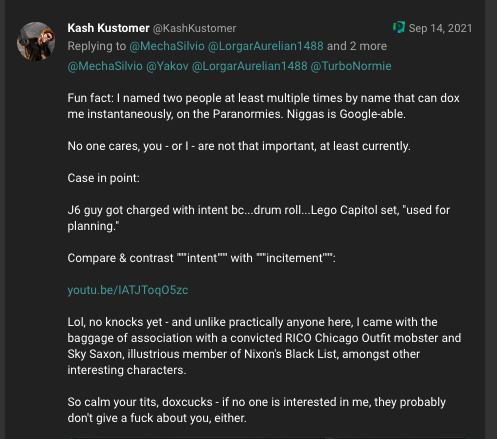The image size is (497, 439).
Task: Visit the @TurboNormie mention
Action: (351, 66)
